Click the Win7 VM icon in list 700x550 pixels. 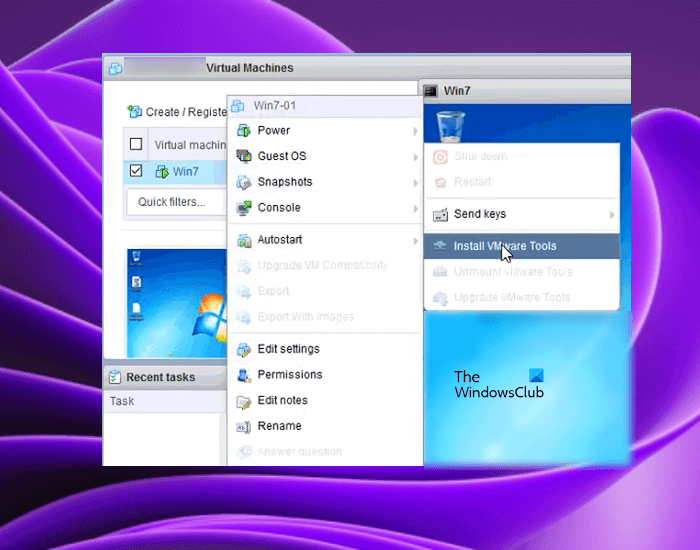pos(162,172)
